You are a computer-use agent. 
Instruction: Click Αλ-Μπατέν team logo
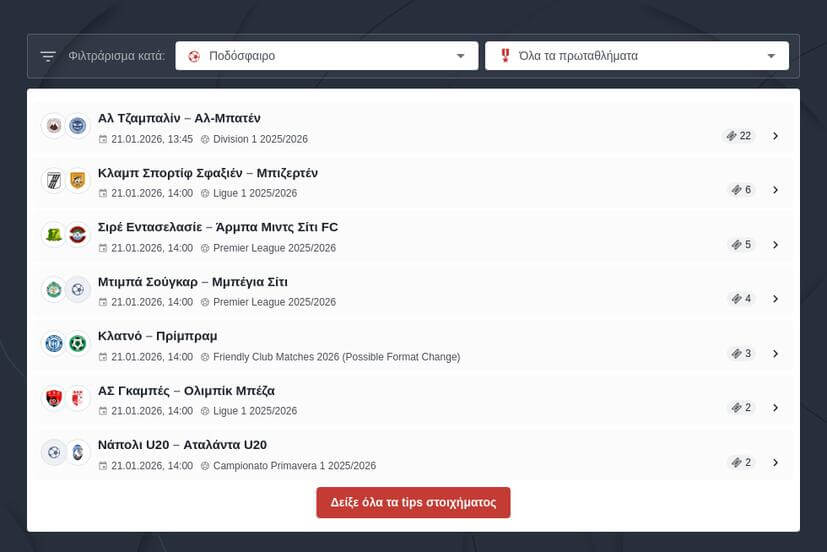click(x=78, y=126)
